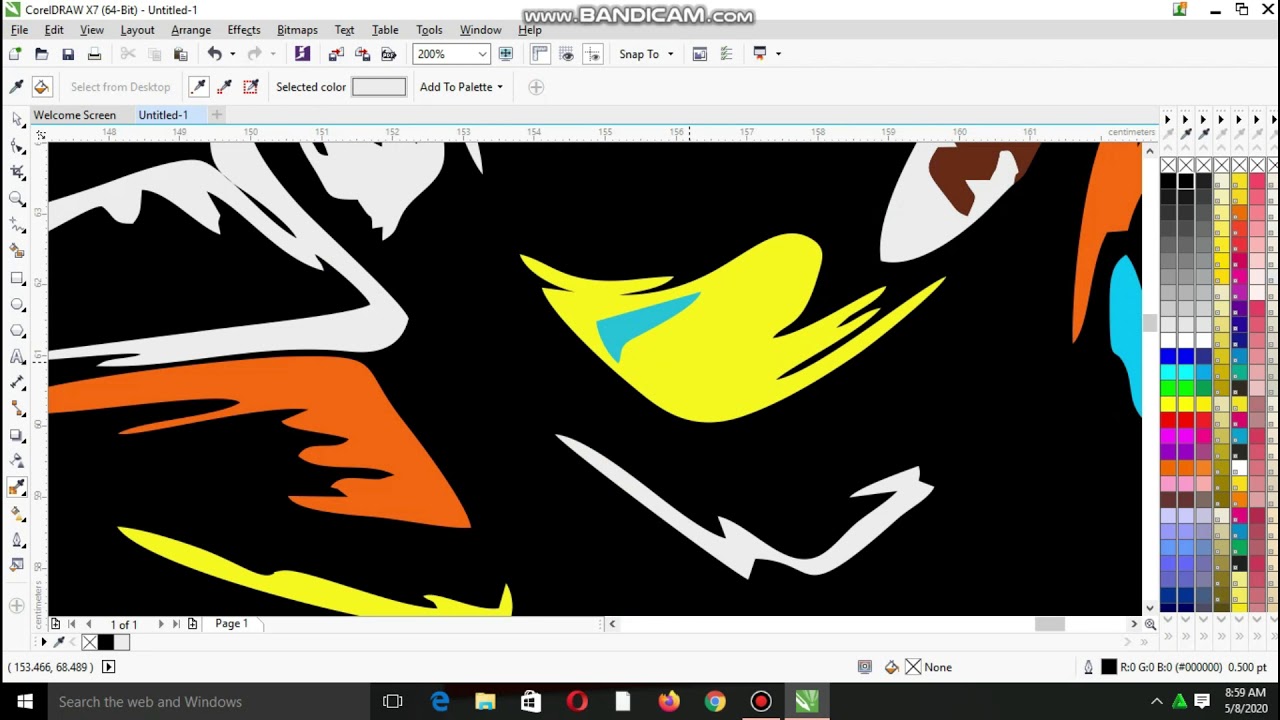This screenshot has height=720, width=1280.
Task: Open the Arrange menu
Action: pos(191,30)
